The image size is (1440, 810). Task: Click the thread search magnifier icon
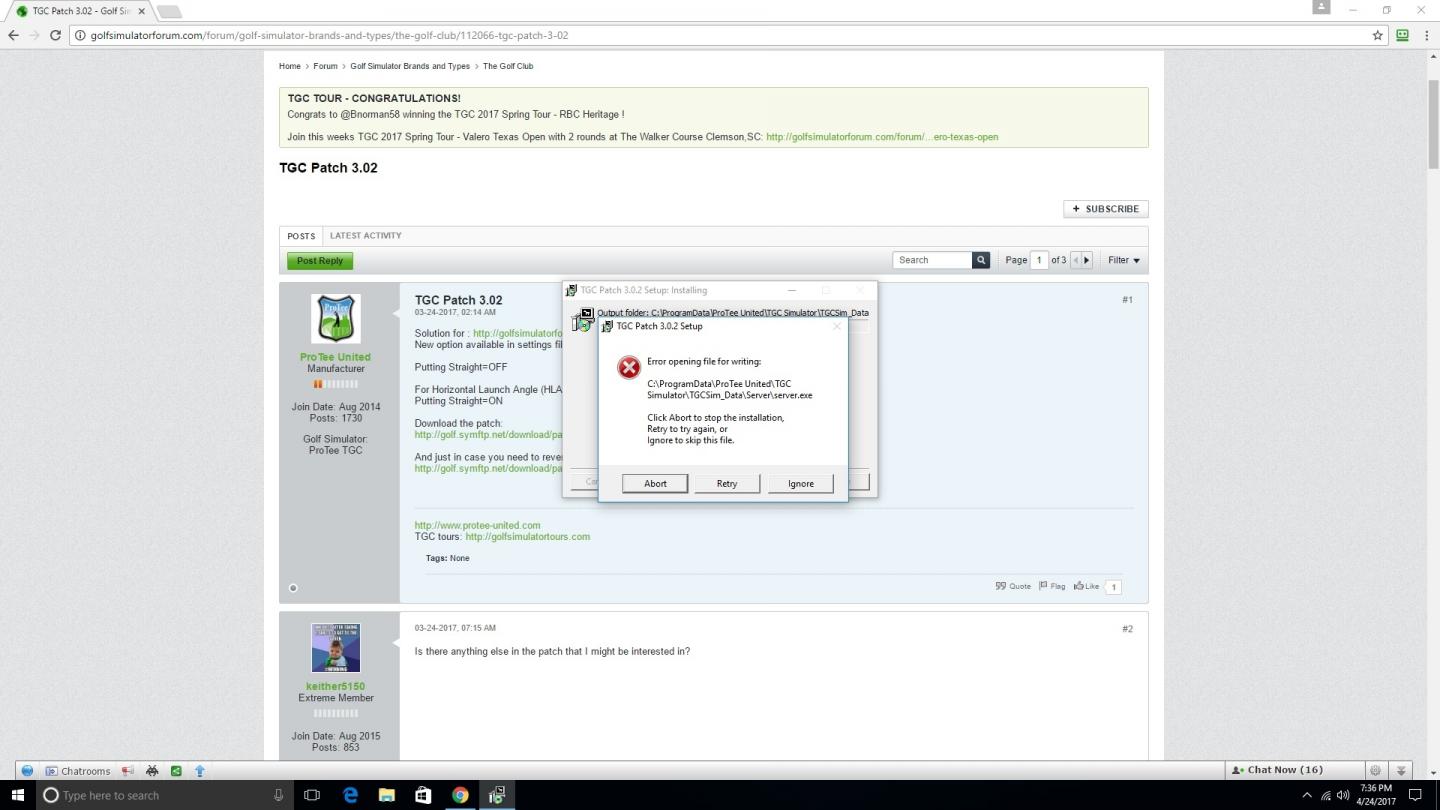981,260
